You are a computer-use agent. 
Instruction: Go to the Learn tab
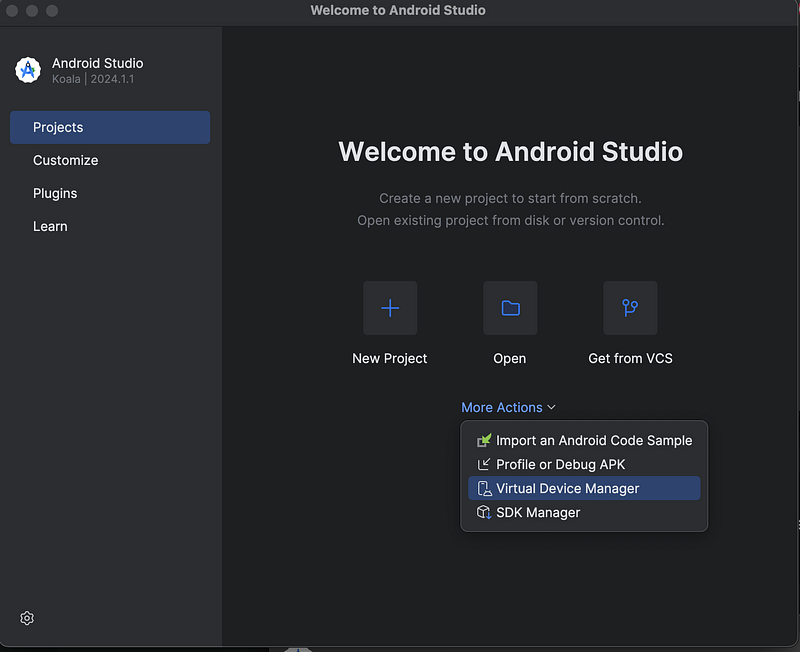coord(110,227)
